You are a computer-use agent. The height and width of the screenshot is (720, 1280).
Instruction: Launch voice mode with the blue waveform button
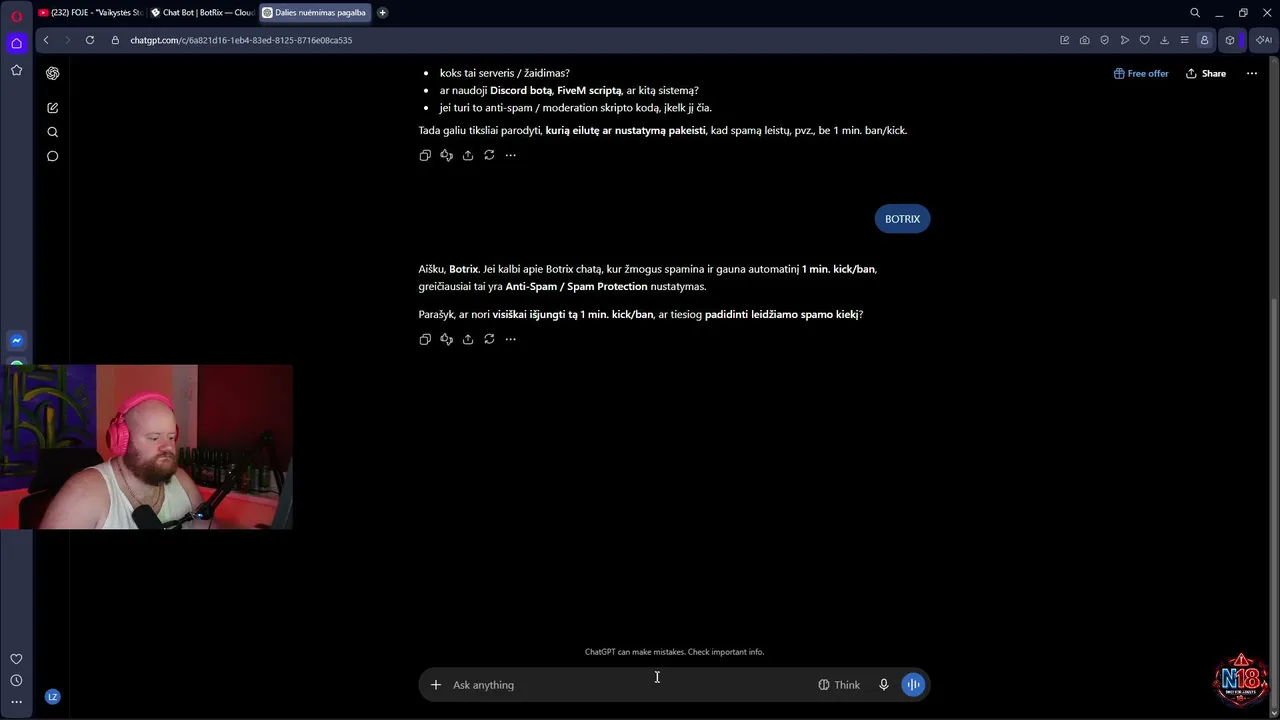click(913, 685)
